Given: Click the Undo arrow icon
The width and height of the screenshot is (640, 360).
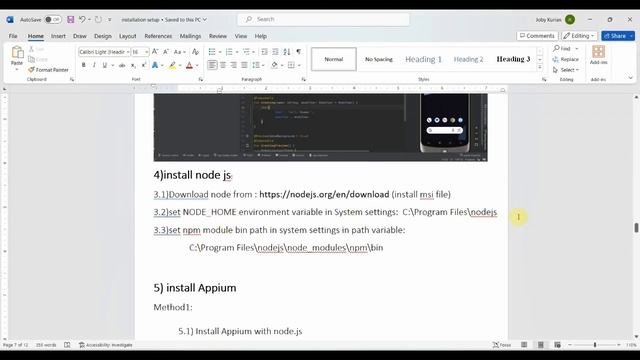Looking at the screenshot, I should (82, 19).
